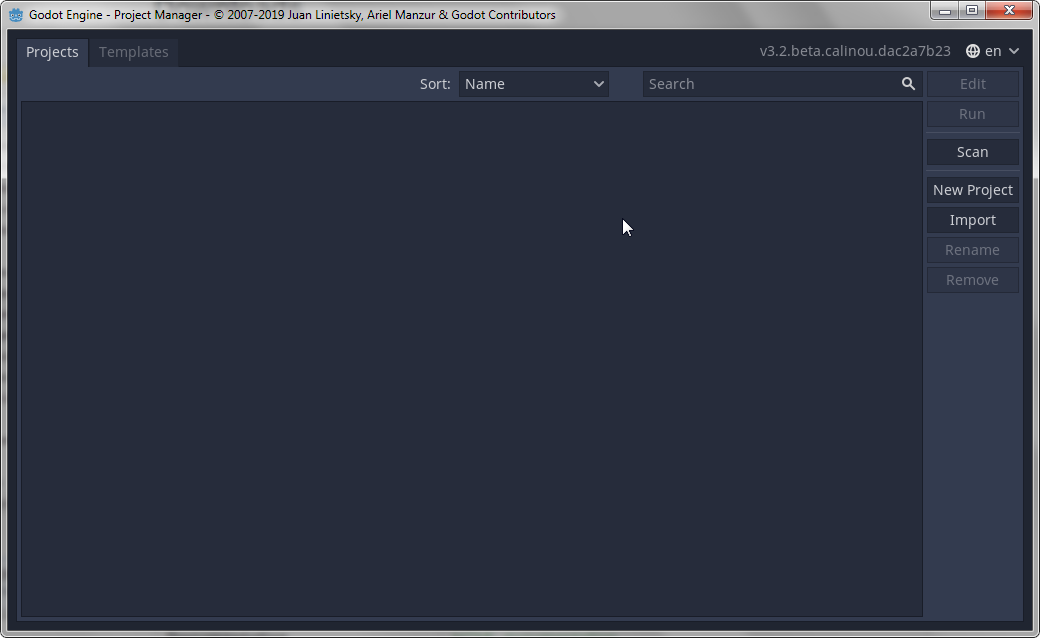Open the Sort by Name dropdown

(x=534, y=84)
